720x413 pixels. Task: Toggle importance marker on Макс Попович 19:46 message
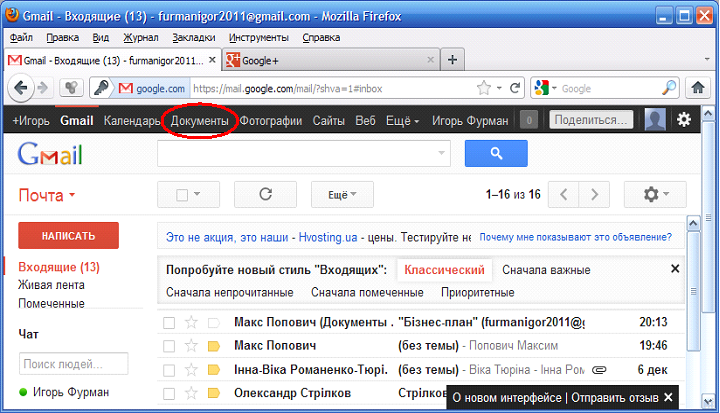(x=214, y=346)
